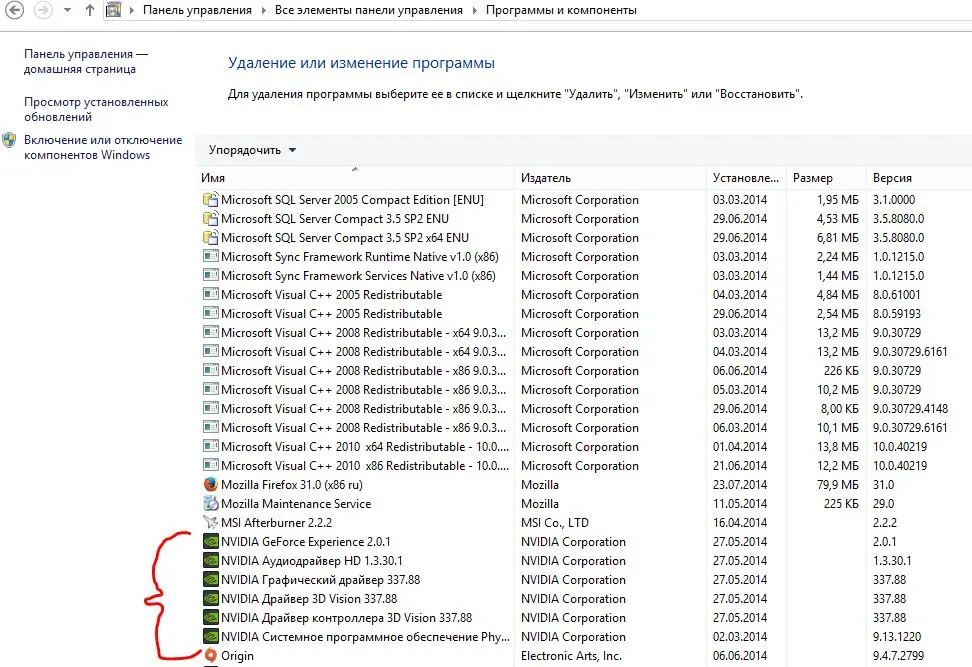Sort list by Версия column header
Screen dimensions: 972x667
[892, 178]
